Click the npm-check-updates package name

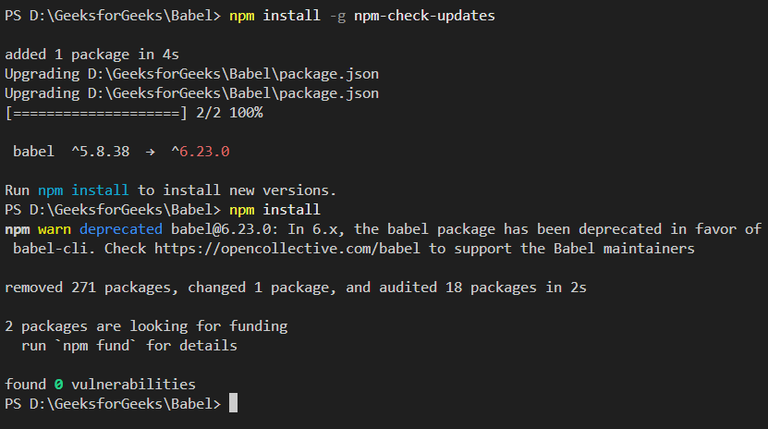[x=426, y=17]
